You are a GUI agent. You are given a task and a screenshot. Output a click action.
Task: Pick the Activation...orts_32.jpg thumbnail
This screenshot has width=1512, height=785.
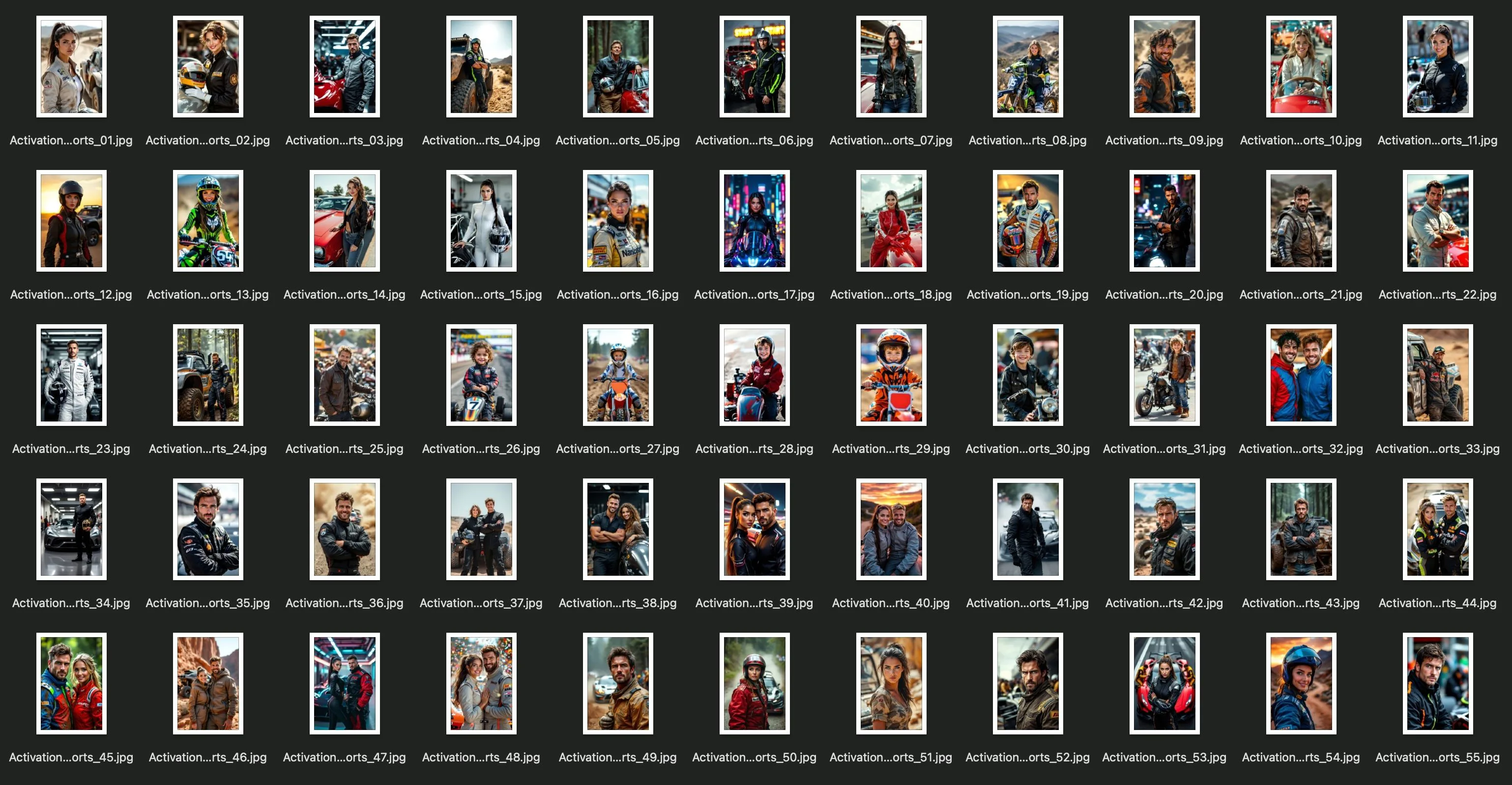point(1301,375)
